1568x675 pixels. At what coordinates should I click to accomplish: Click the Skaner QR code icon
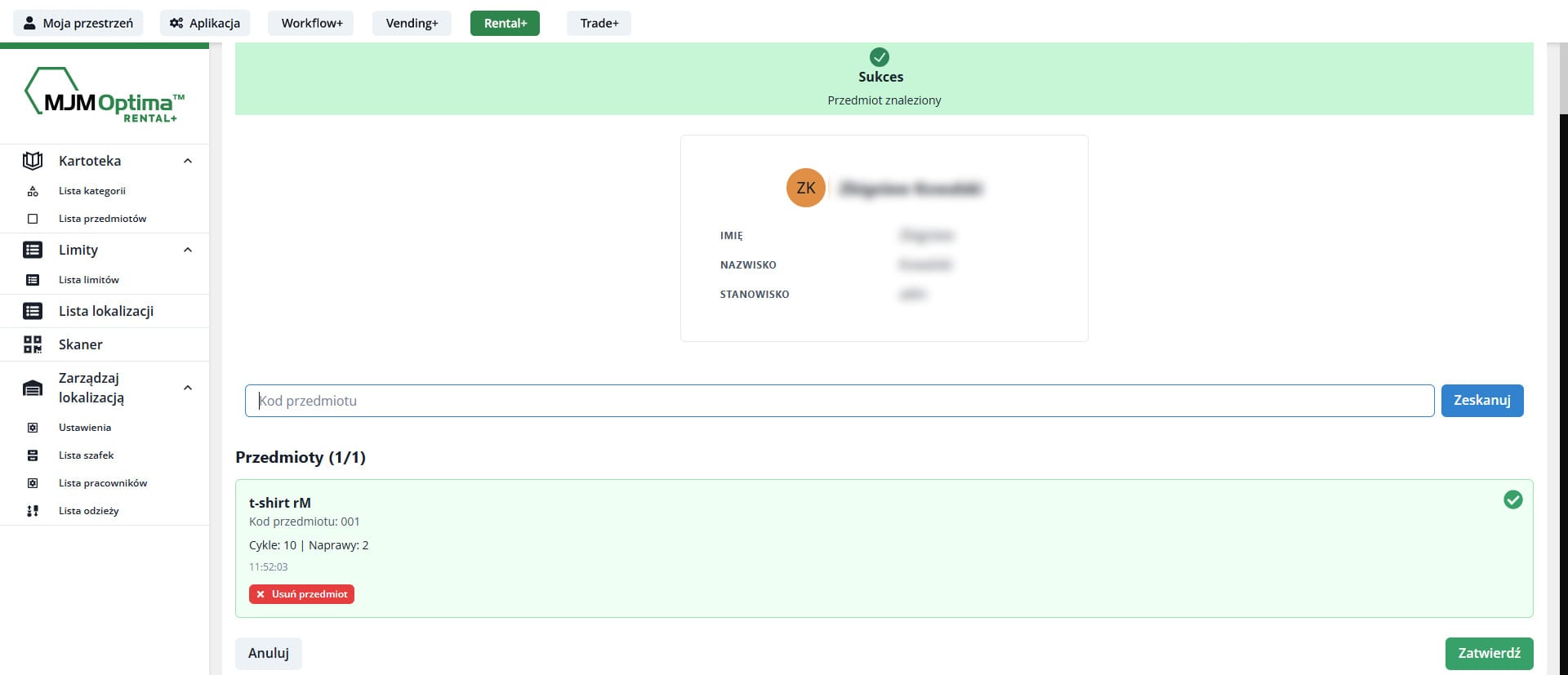click(33, 344)
